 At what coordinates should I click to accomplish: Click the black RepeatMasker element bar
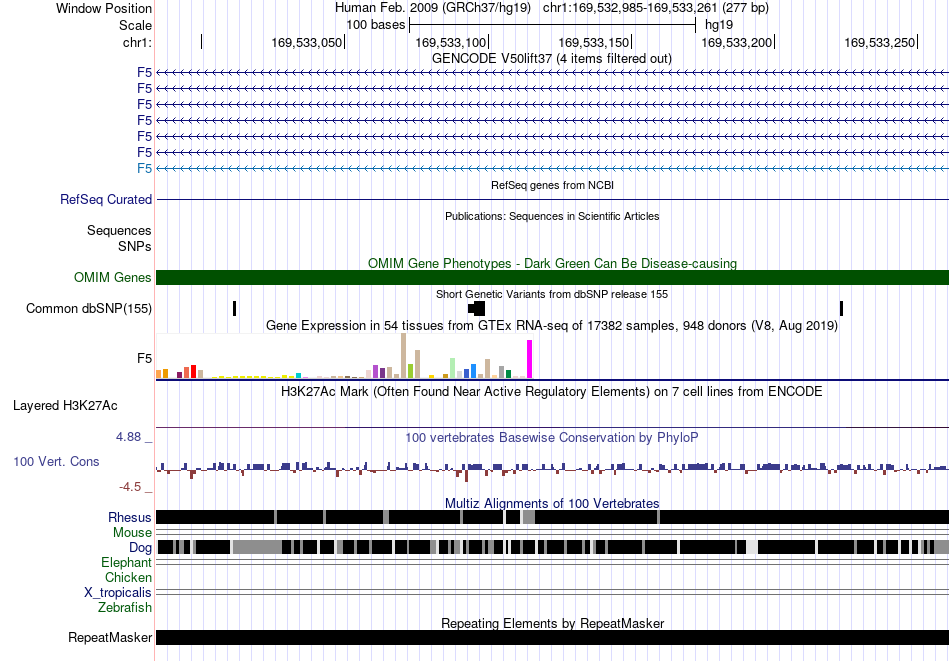coord(553,637)
